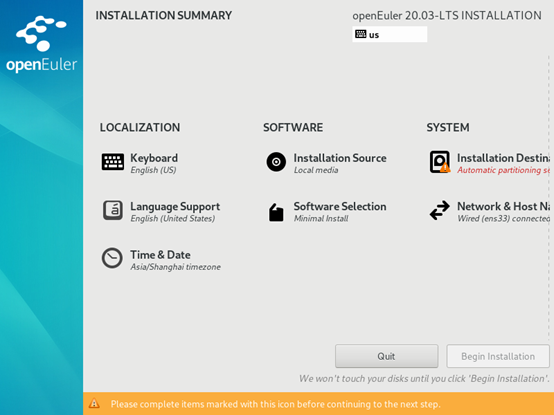Open the Software Selection package icon
This screenshot has height=415, width=554.
pos(276,213)
